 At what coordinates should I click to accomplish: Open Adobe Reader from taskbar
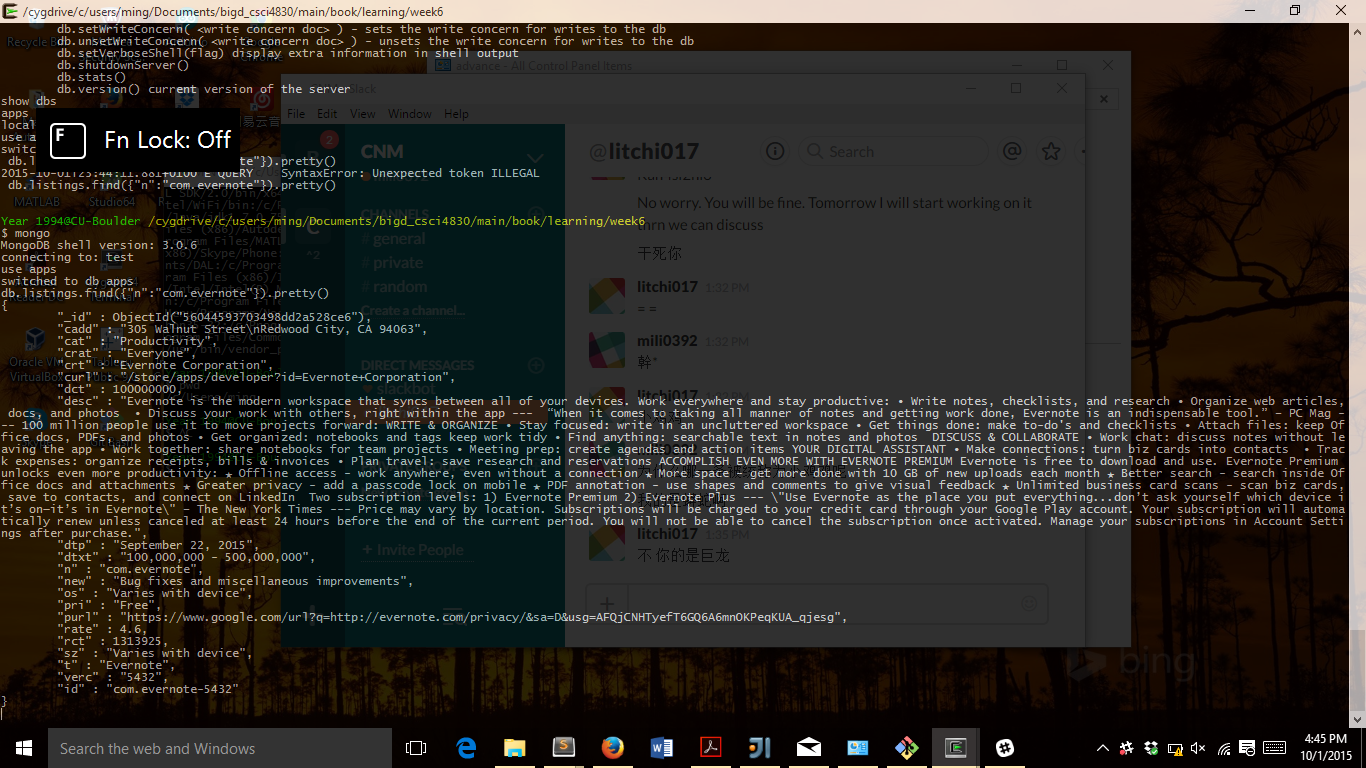click(711, 748)
